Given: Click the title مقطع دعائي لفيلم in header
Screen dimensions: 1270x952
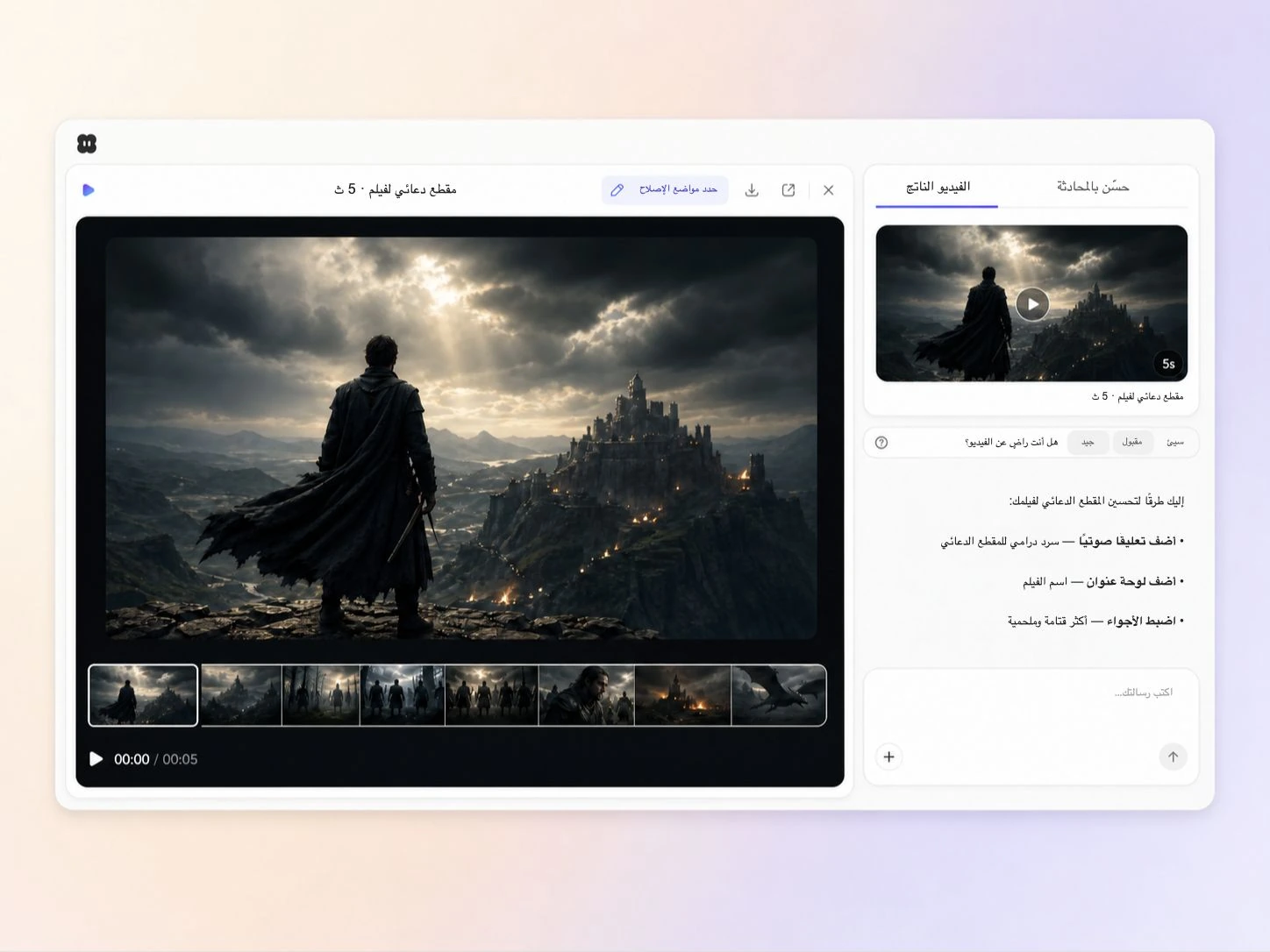Looking at the screenshot, I should click(x=396, y=189).
